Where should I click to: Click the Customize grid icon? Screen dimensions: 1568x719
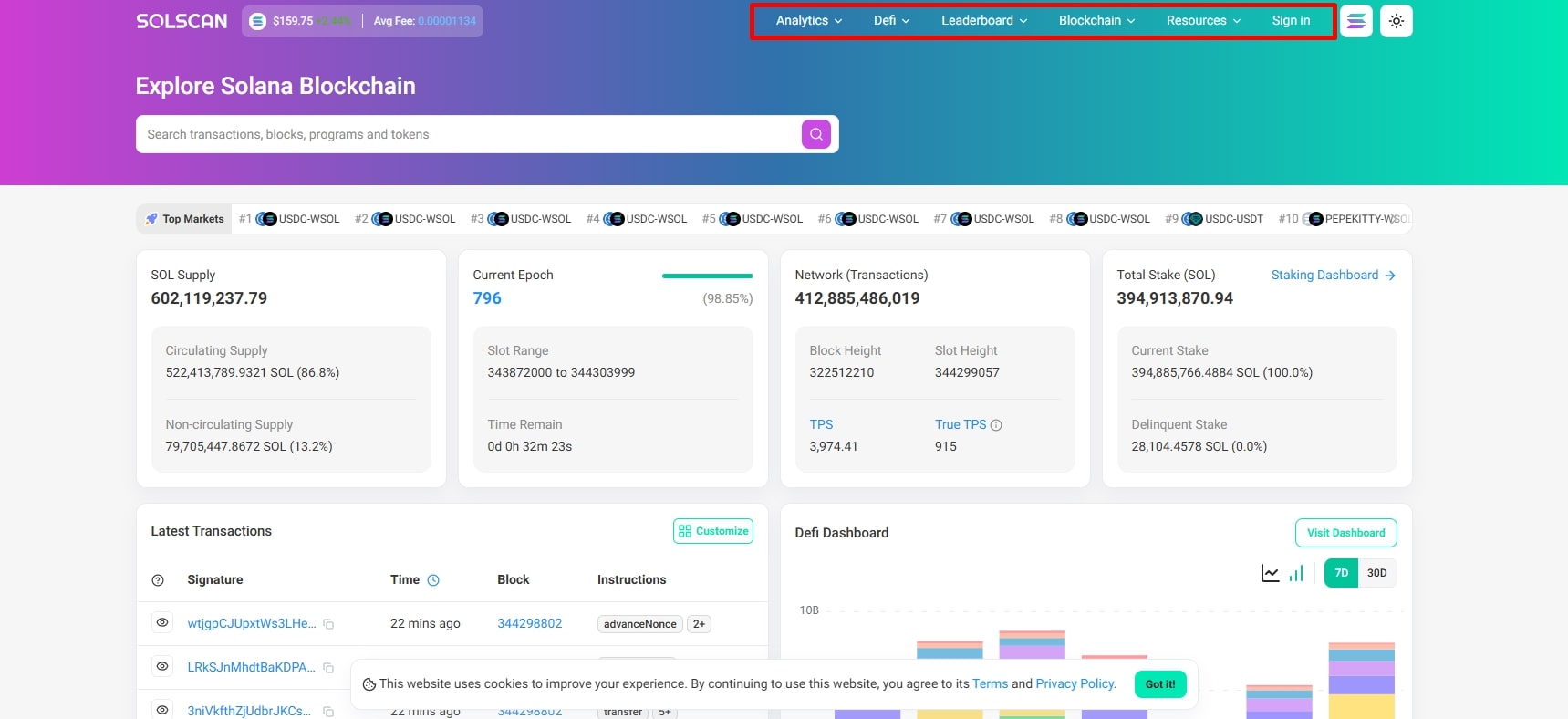685,531
